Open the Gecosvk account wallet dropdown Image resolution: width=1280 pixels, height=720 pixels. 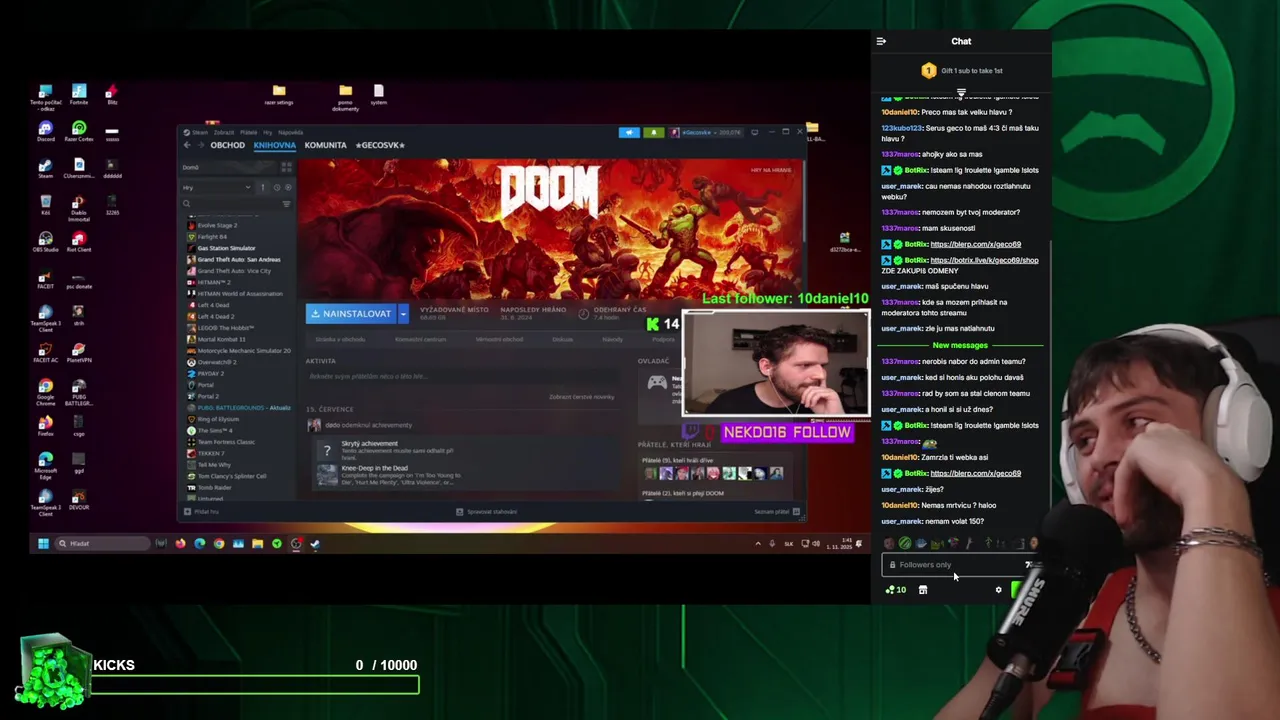[x=706, y=132]
